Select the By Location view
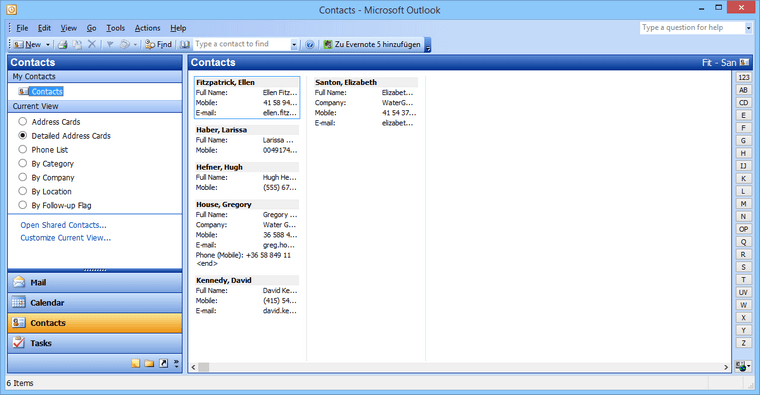760x395 pixels. point(45,192)
